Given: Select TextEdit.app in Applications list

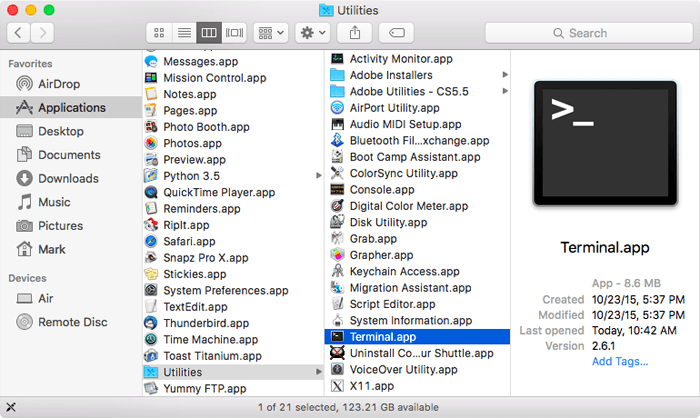Looking at the screenshot, I should click(233, 307).
